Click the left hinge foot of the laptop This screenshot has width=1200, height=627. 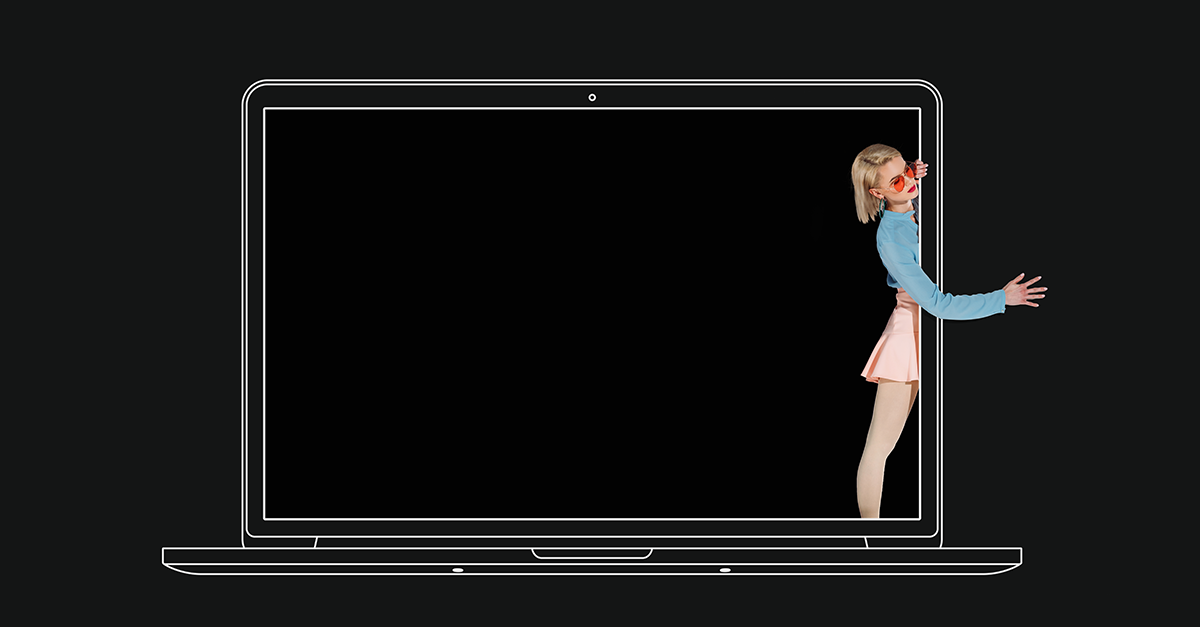pos(316,543)
